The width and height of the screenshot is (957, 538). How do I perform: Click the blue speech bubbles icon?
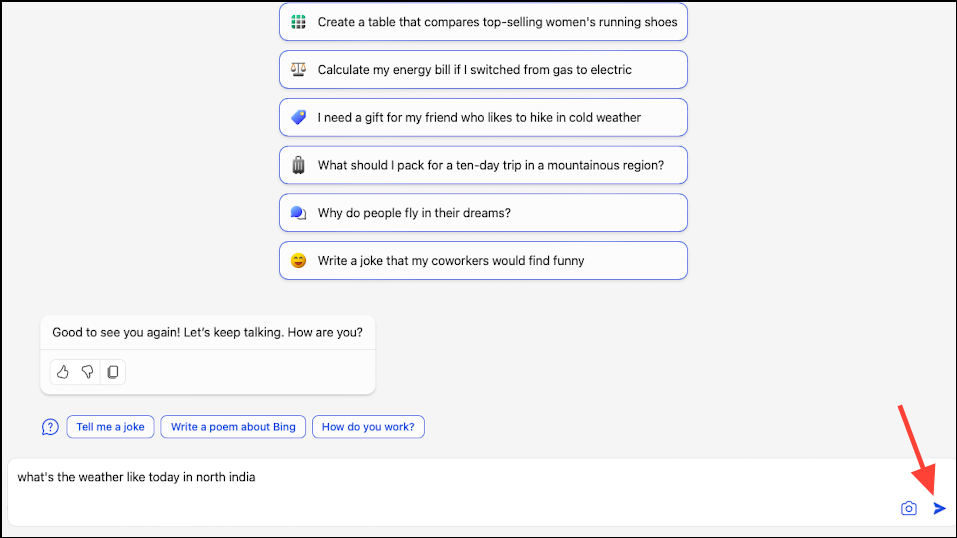tap(298, 213)
